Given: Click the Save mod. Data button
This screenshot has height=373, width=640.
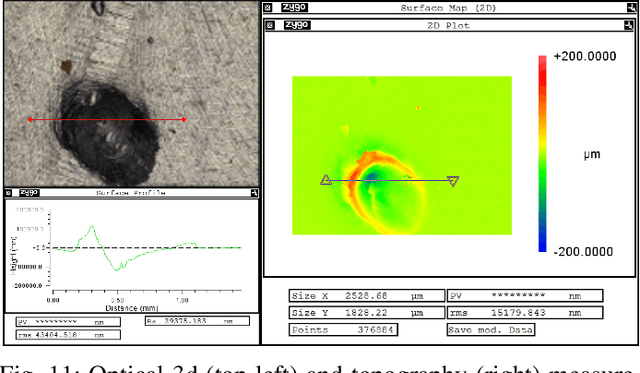Looking at the screenshot, I should [490, 330].
